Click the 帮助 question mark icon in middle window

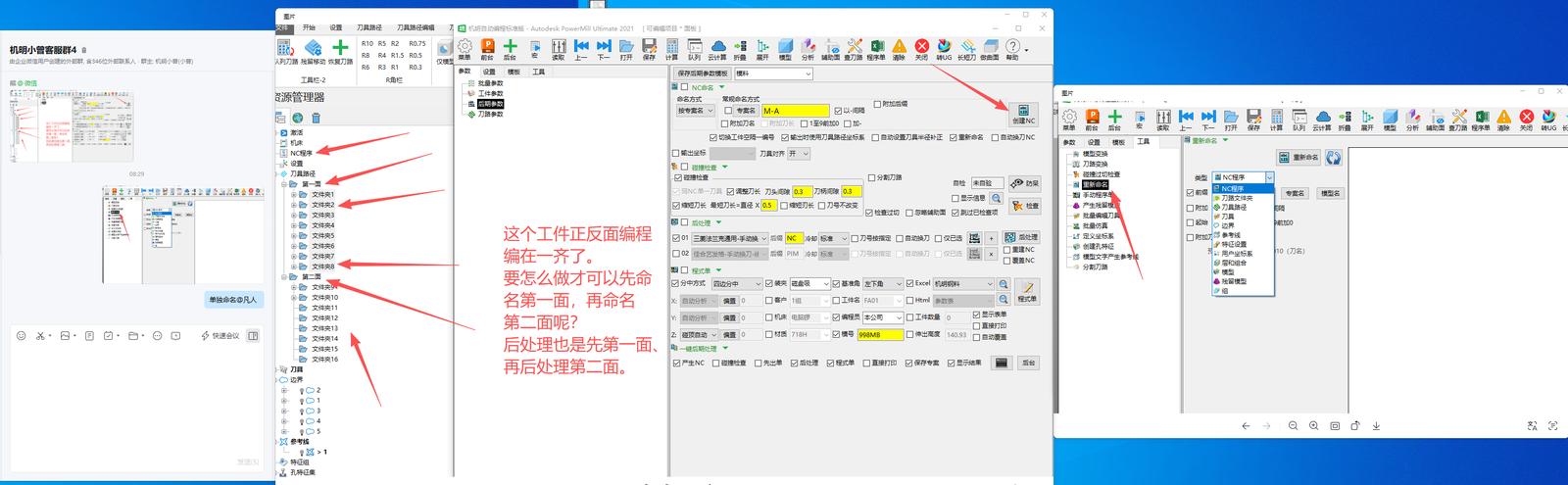point(1012,47)
